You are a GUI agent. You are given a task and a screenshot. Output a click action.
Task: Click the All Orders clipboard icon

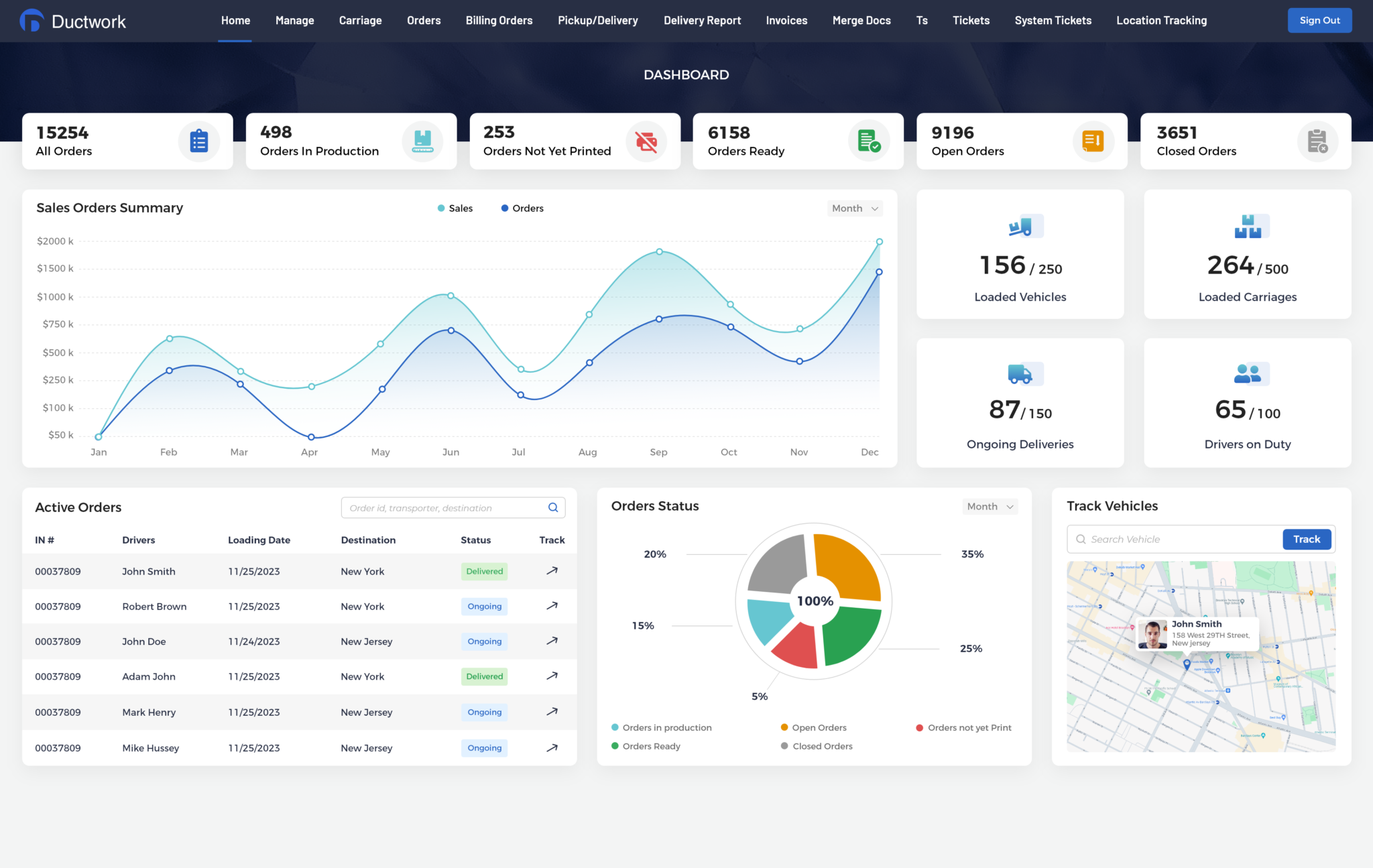coord(199,141)
